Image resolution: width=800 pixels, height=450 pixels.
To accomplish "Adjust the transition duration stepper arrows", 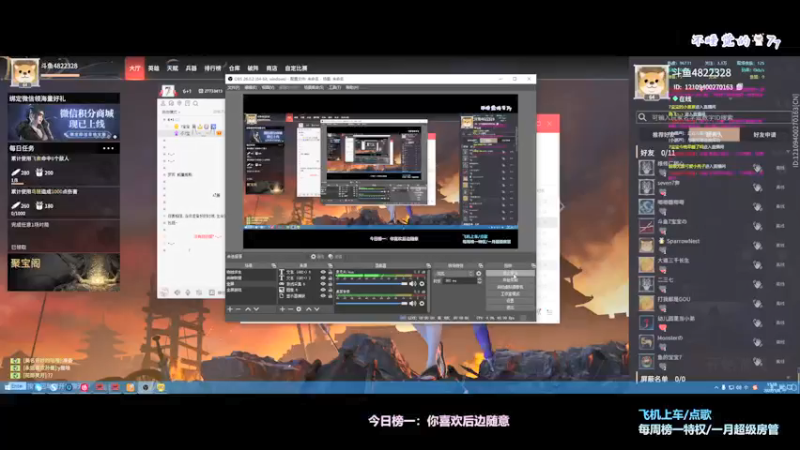I will coord(479,281).
